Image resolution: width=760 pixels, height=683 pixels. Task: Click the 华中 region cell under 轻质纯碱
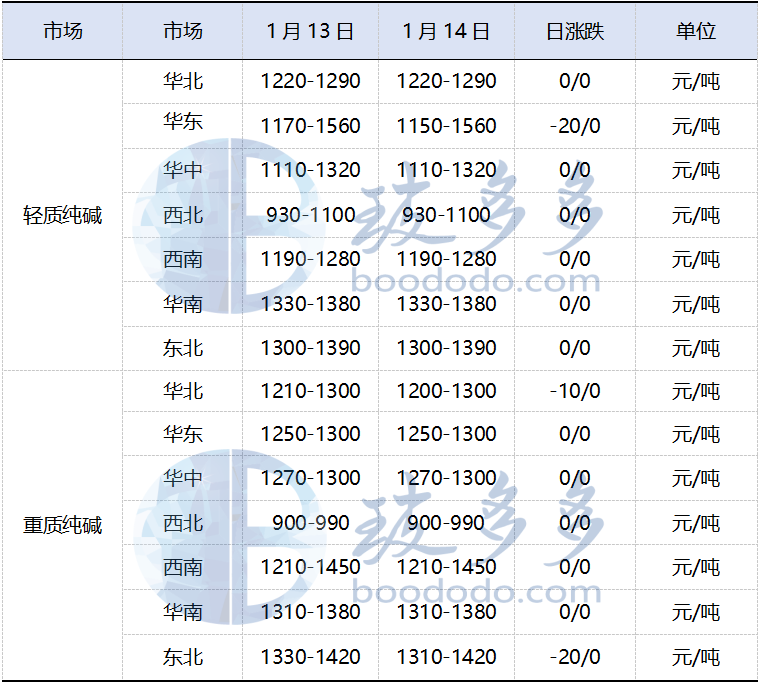coord(183,170)
